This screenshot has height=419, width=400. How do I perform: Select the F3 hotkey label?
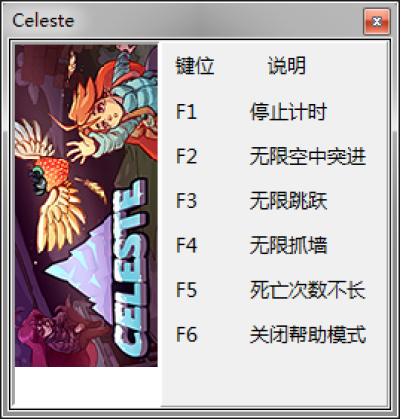pyautogui.click(x=187, y=200)
